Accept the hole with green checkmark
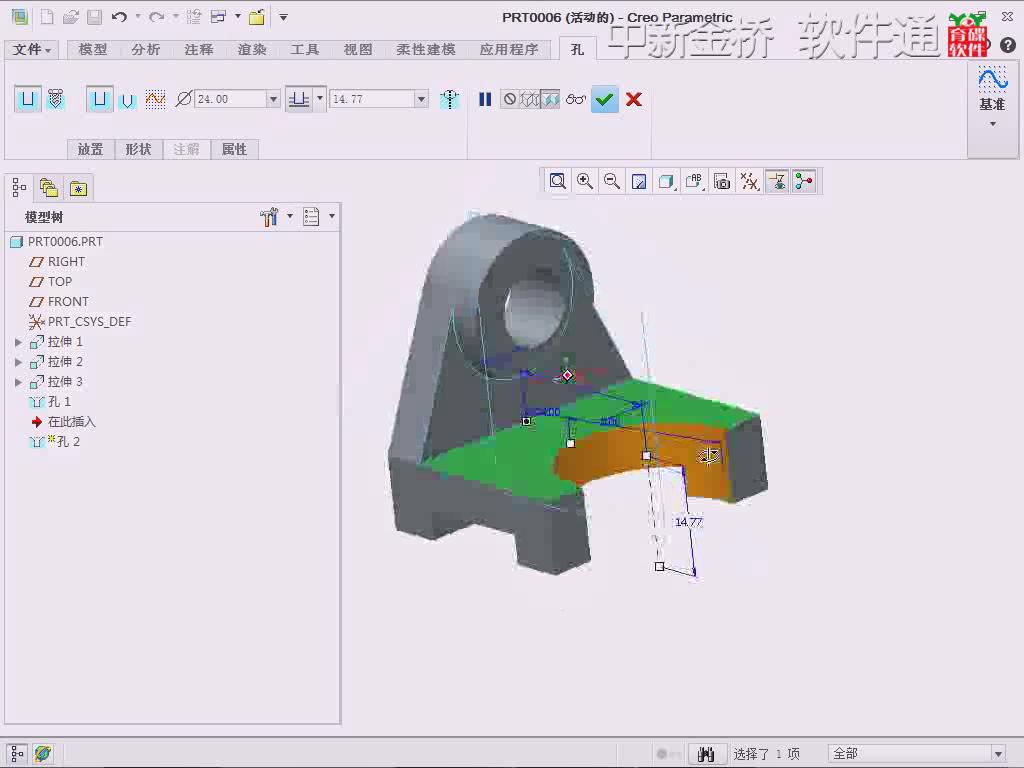Image resolution: width=1024 pixels, height=768 pixels. 605,99
